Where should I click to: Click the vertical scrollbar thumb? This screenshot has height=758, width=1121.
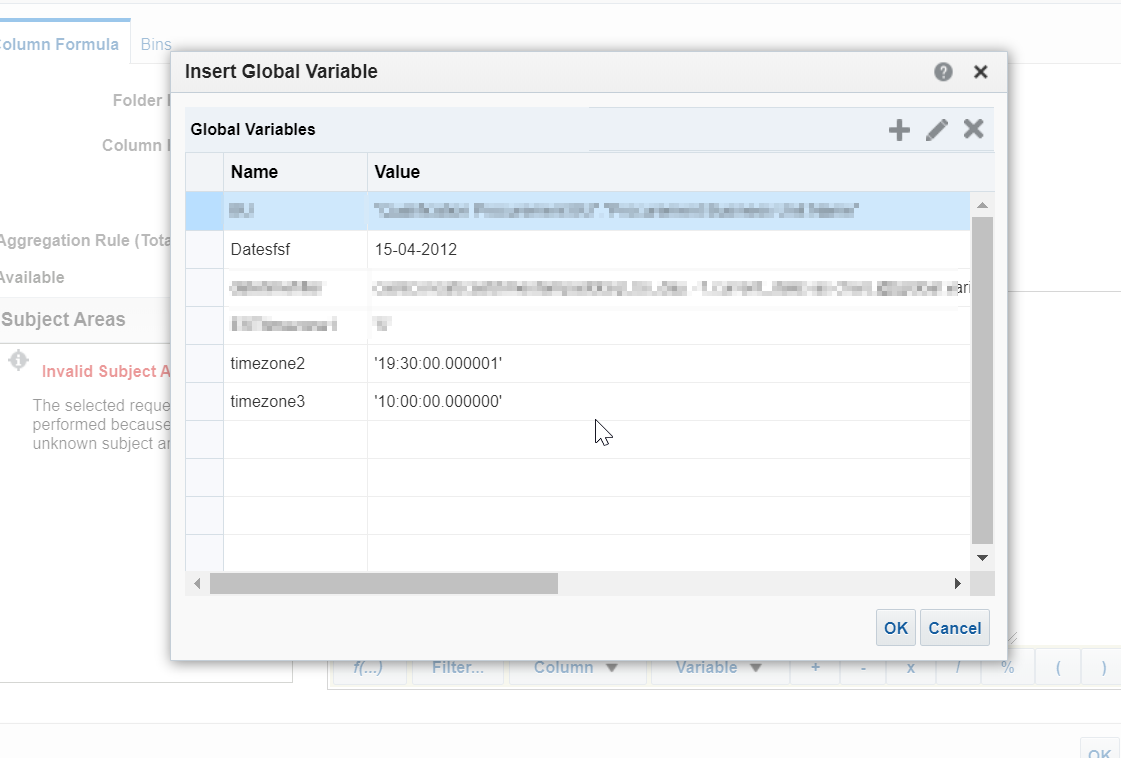point(982,380)
